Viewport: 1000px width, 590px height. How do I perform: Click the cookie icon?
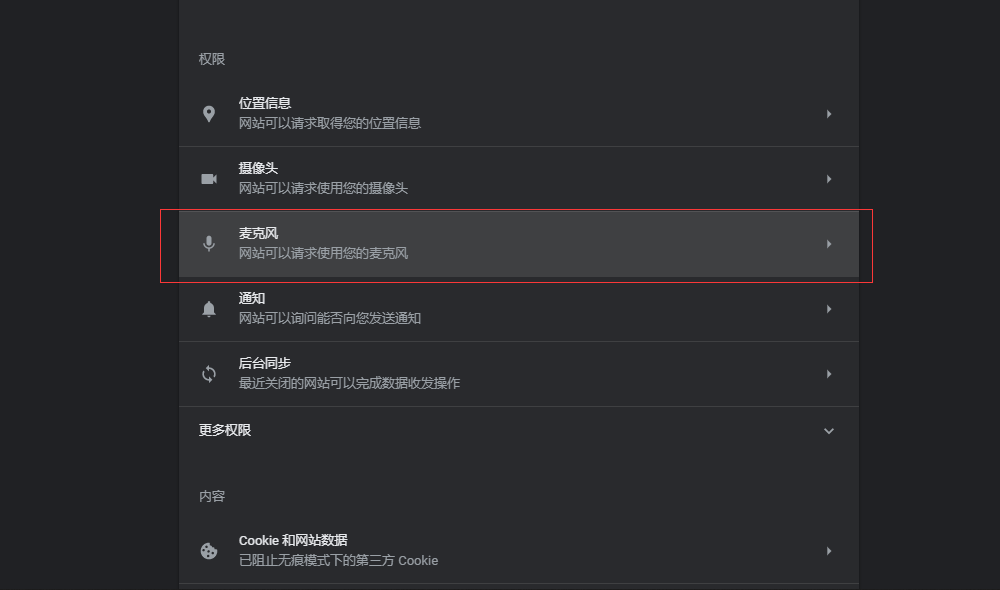[x=209, y=551]
